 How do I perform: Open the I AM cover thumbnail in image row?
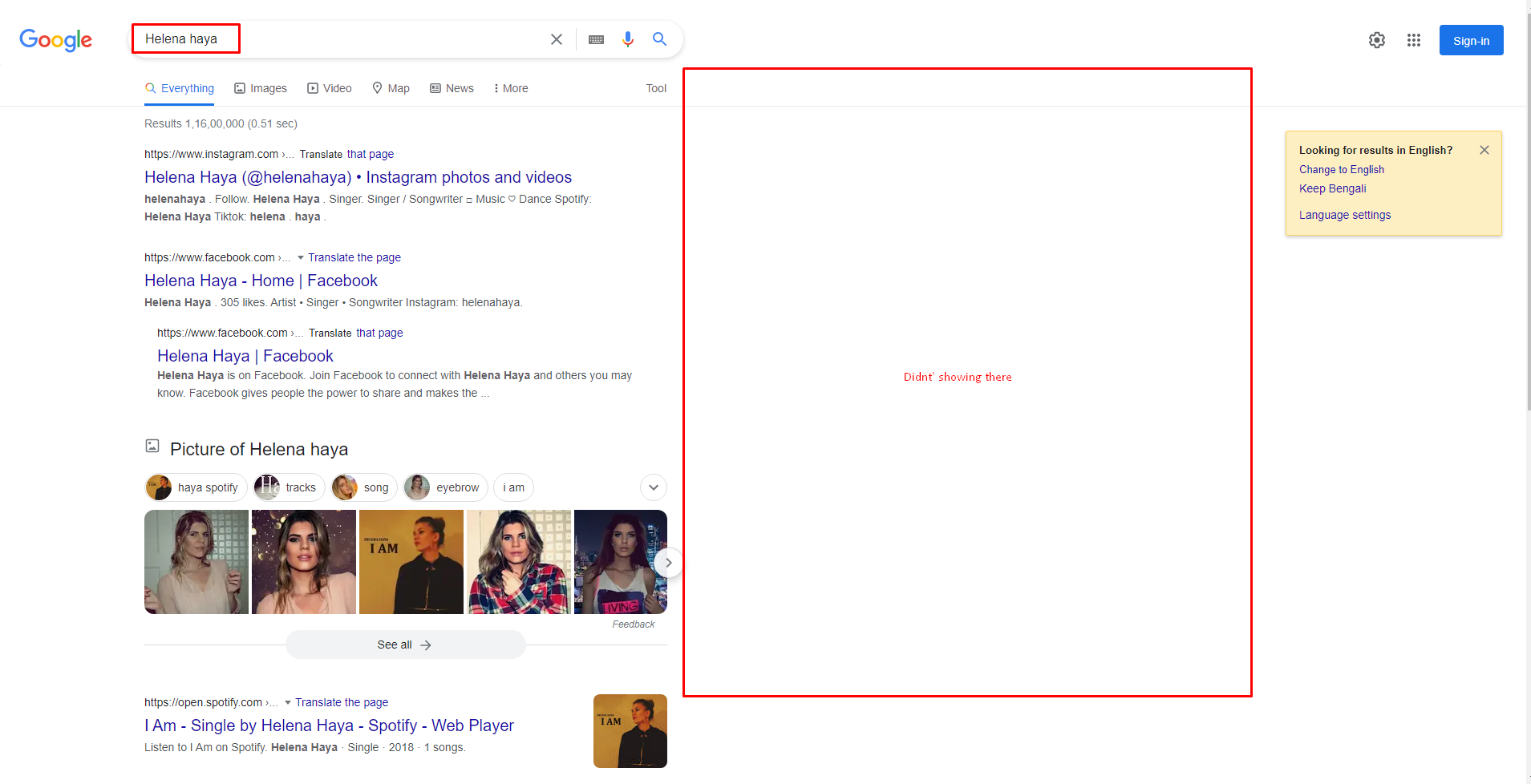coord(411,562)
